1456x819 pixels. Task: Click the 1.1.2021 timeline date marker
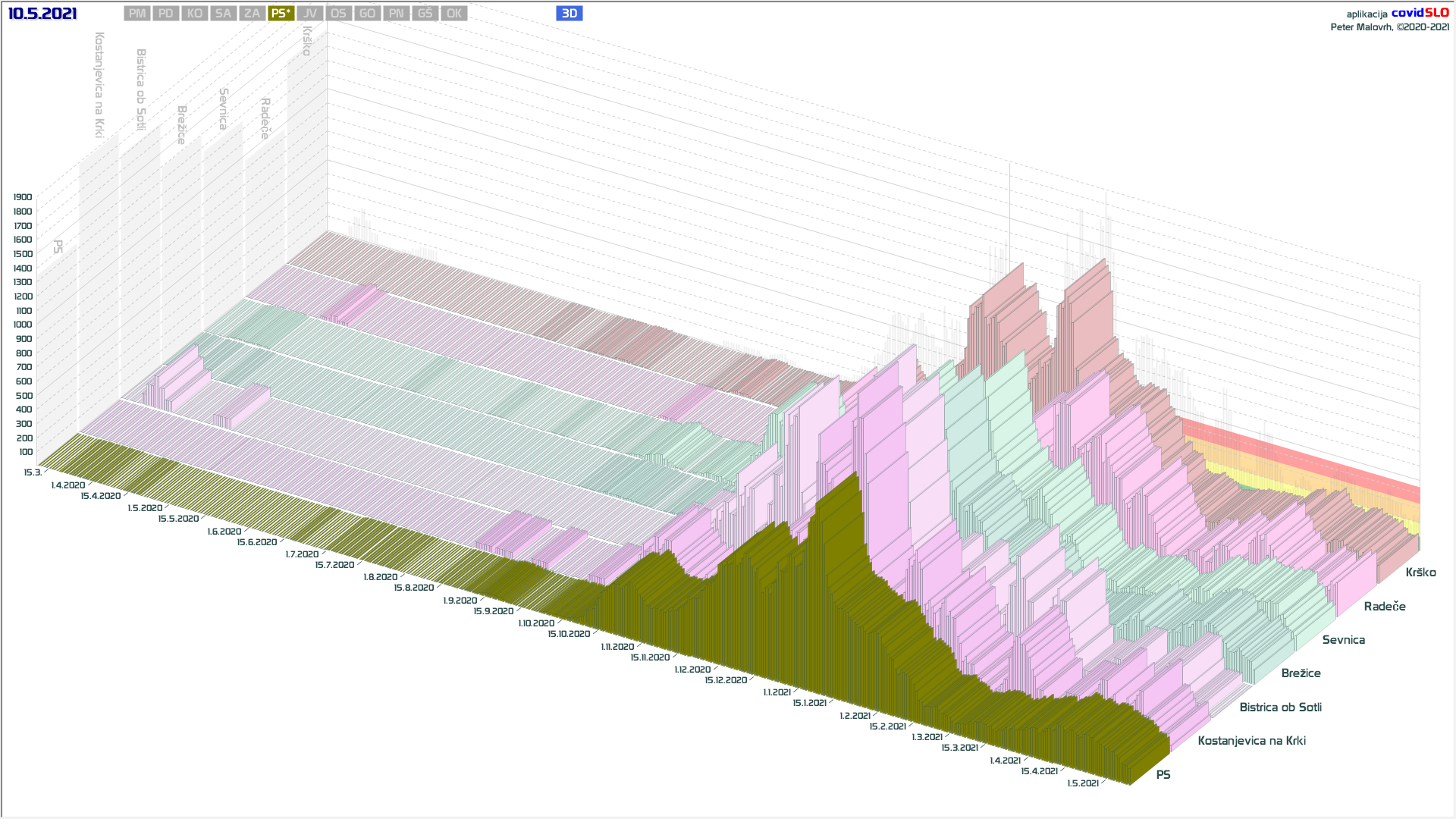tap(777, 692)
